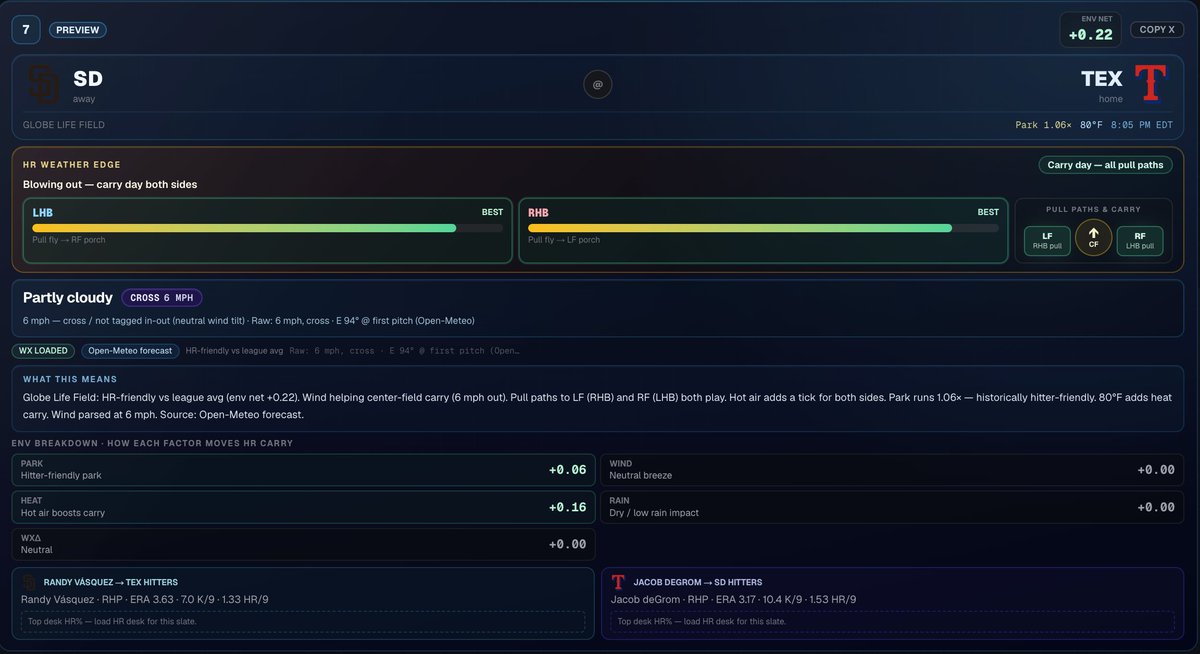Click the Partly cloudy heading
1200x654 pixels.
pos(67,297)
